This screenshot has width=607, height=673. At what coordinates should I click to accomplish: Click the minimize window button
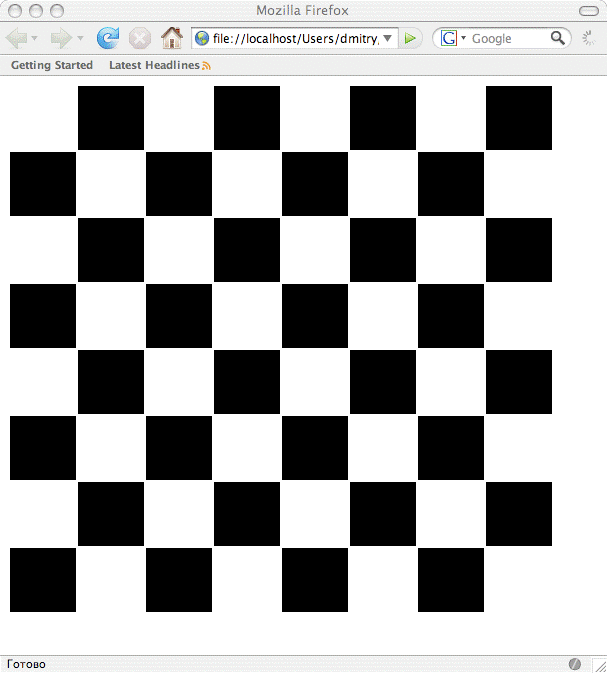click(x=36, y=11)
